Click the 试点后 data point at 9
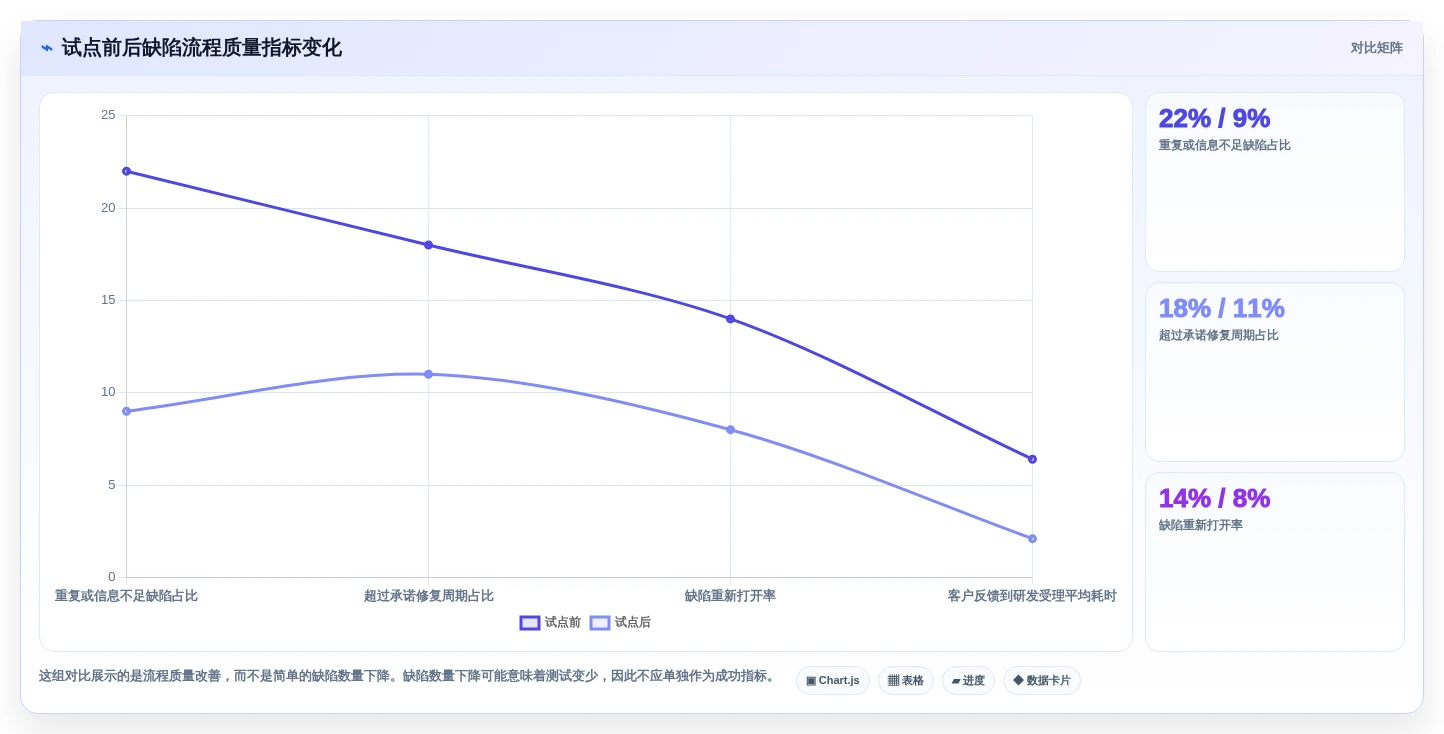 (x=126, y=411)
